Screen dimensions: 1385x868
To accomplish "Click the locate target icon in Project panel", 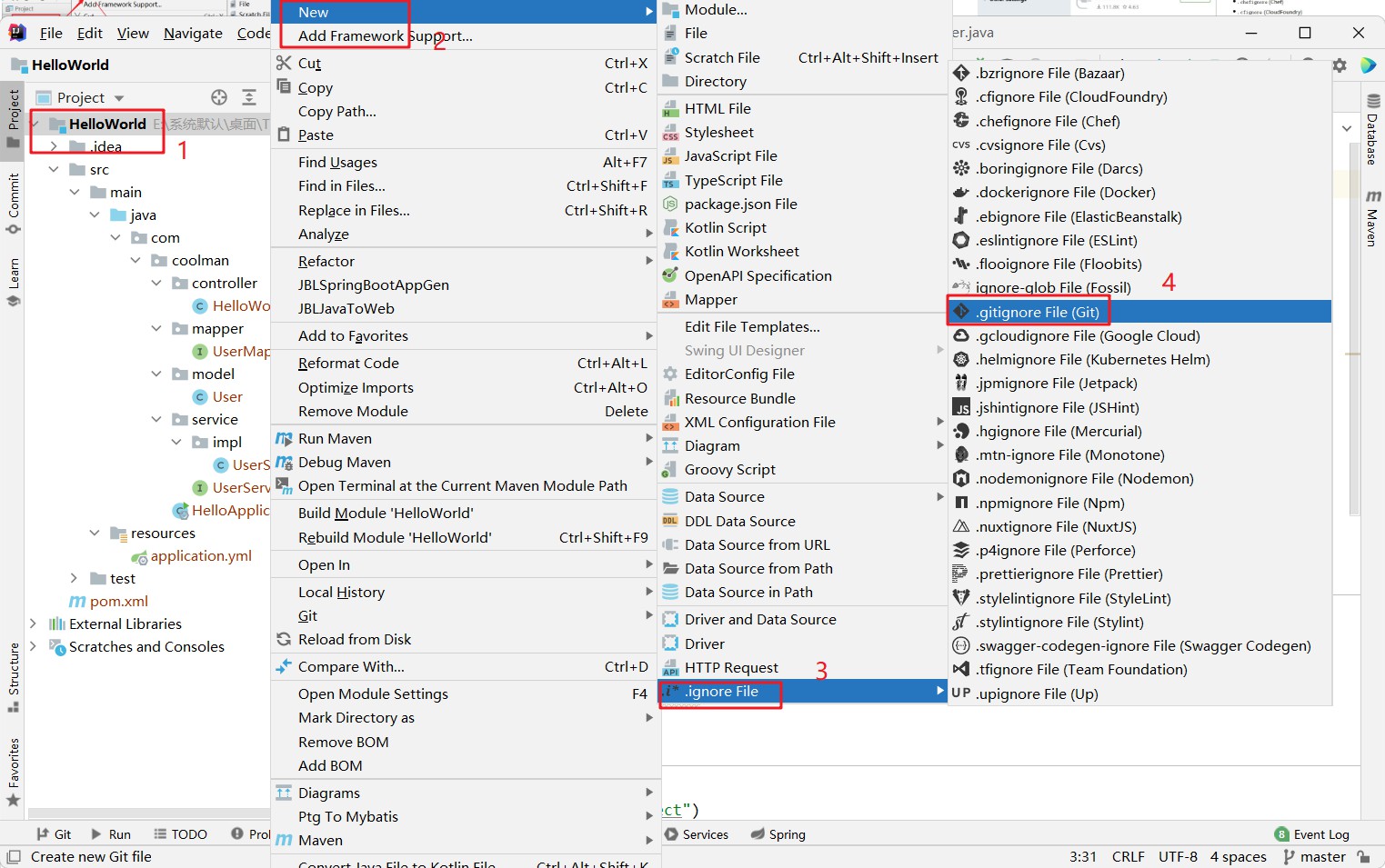I will [x=219, y=97].
